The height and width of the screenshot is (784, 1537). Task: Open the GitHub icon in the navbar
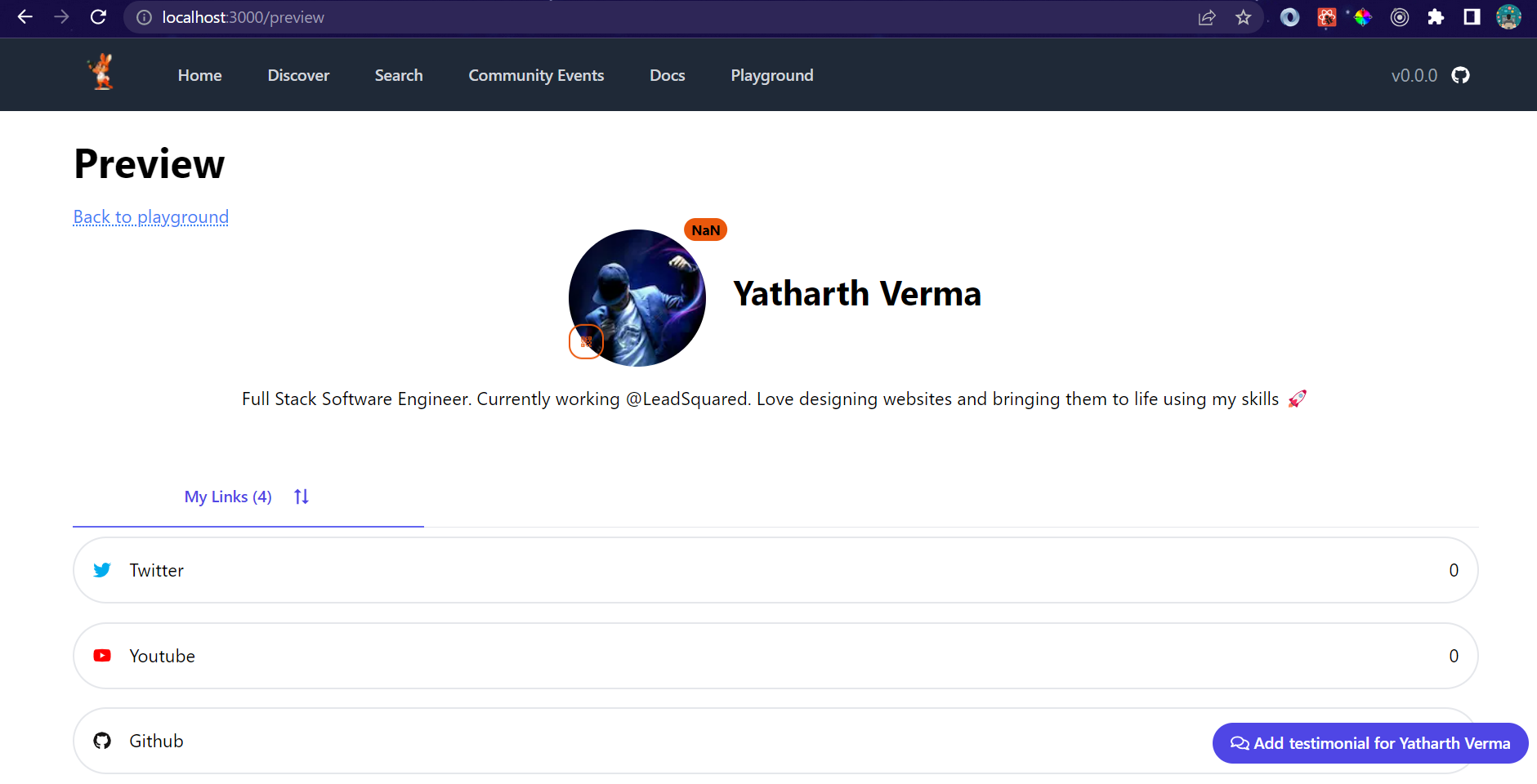coord(1460,74)
